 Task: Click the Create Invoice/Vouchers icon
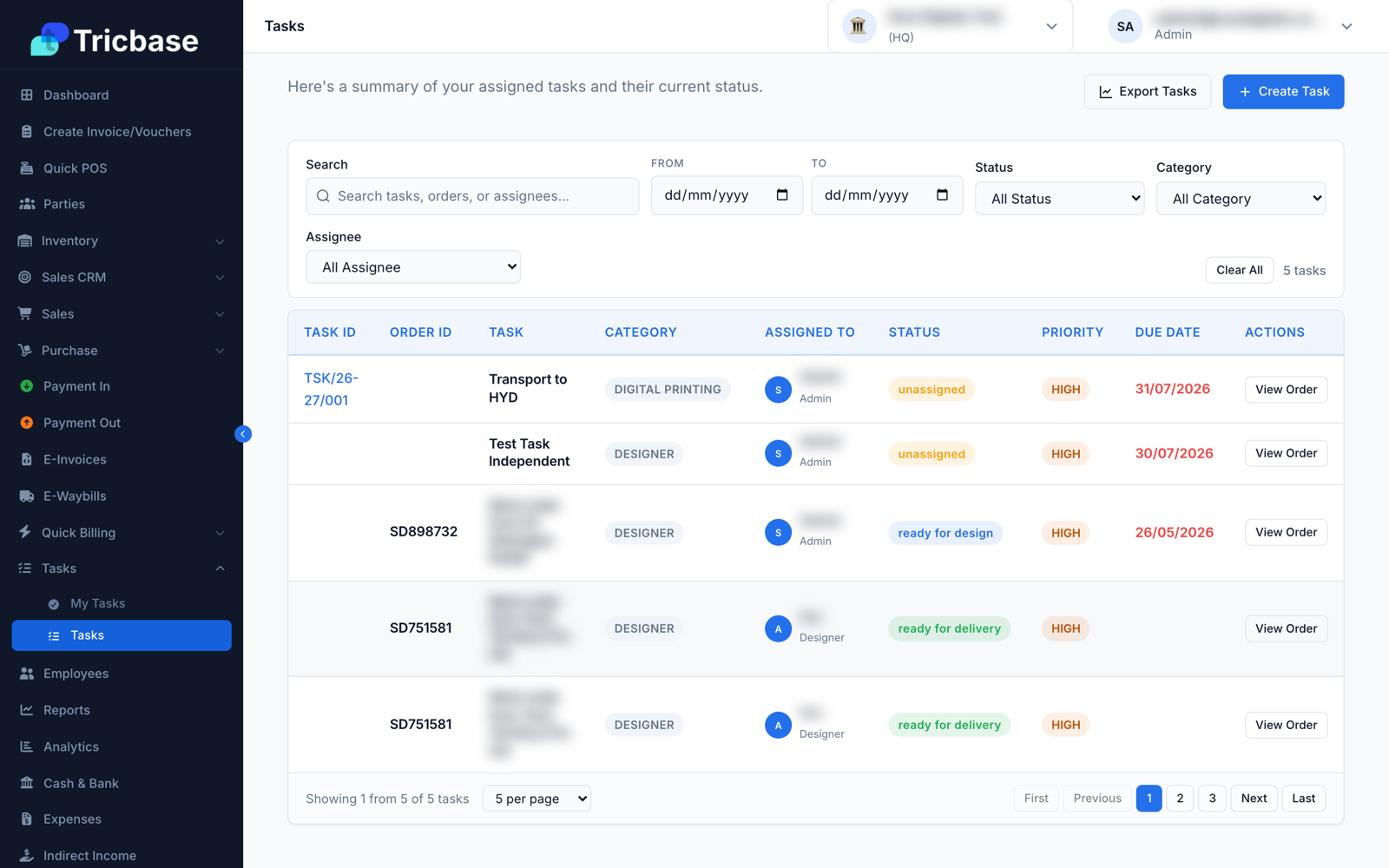27,132
